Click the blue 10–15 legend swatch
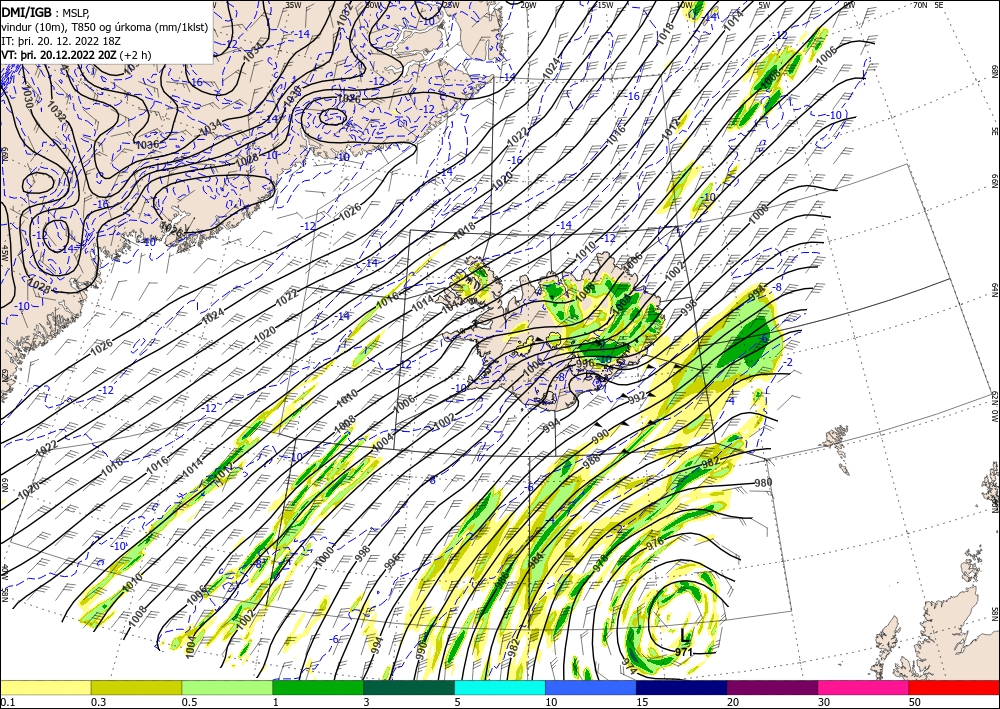 point(591,687)
